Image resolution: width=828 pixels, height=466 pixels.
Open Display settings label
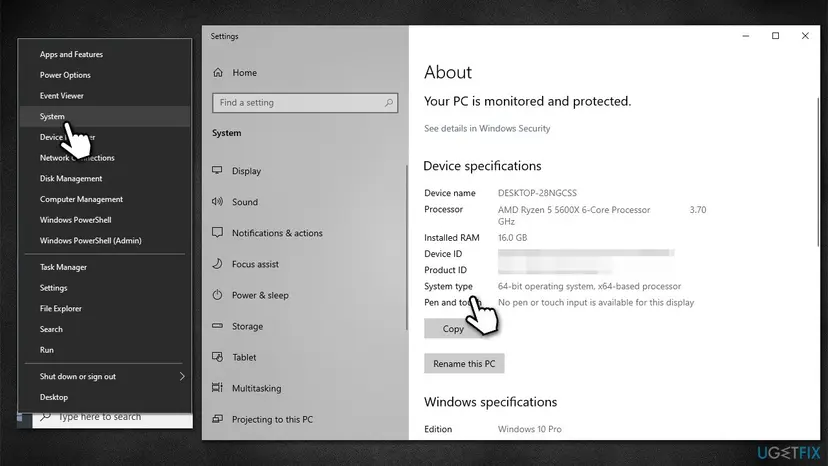pos(246,171)
